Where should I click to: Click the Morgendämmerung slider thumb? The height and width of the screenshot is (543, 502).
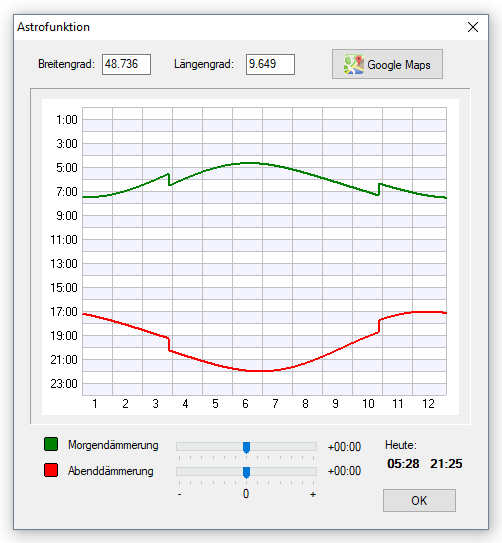click(246, 447)
